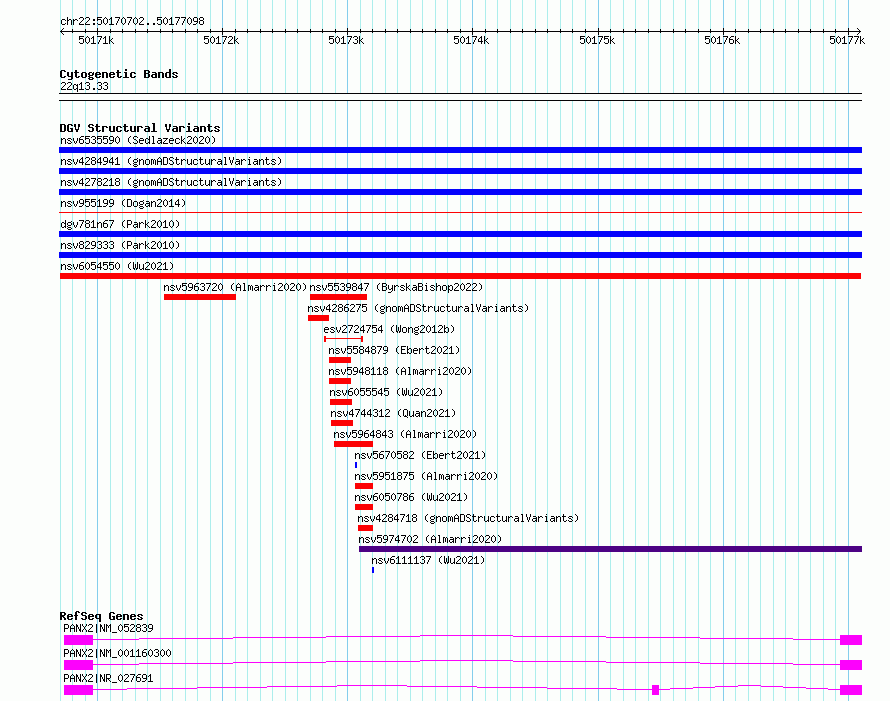Image resolution: width=890 pixels, height=701 pixels.
Task: Click the purple bar under nsv5974702
Action: point(610,549)
